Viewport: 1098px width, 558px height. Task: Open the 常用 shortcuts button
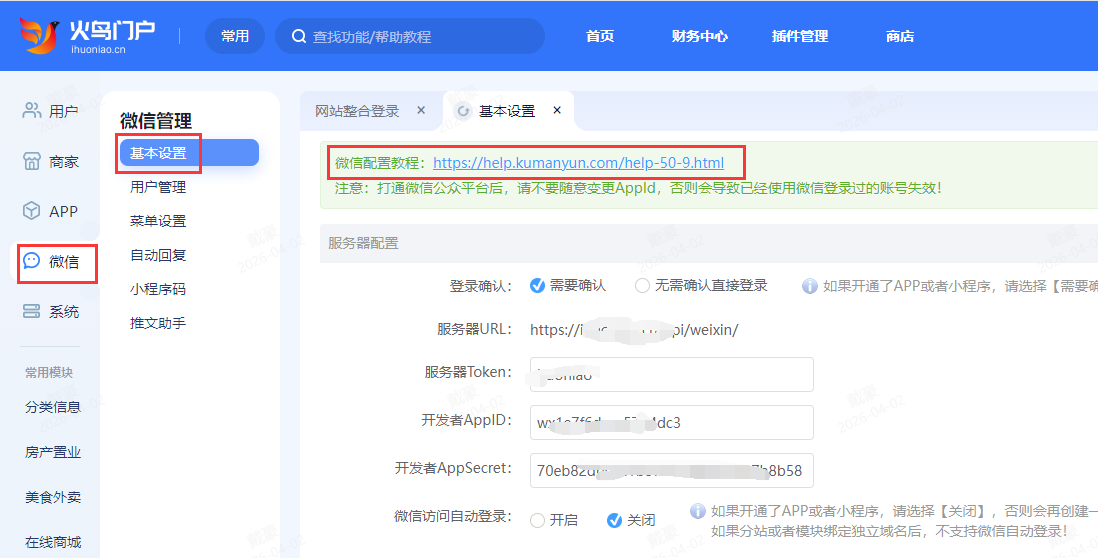pyautogui.click(x=235, y=36)
